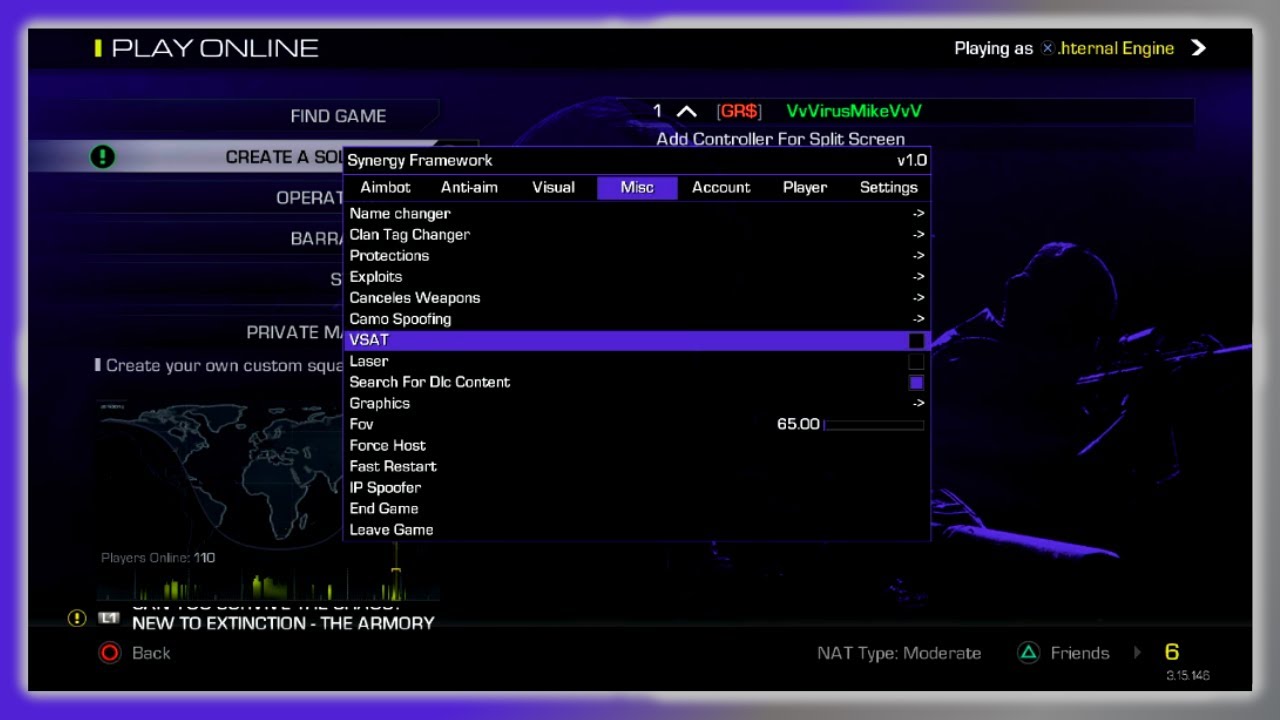Click the small arrow right of Friends
This screenshot has height=720, width=1280.
pyautogui.click(x=1137, y=653)
